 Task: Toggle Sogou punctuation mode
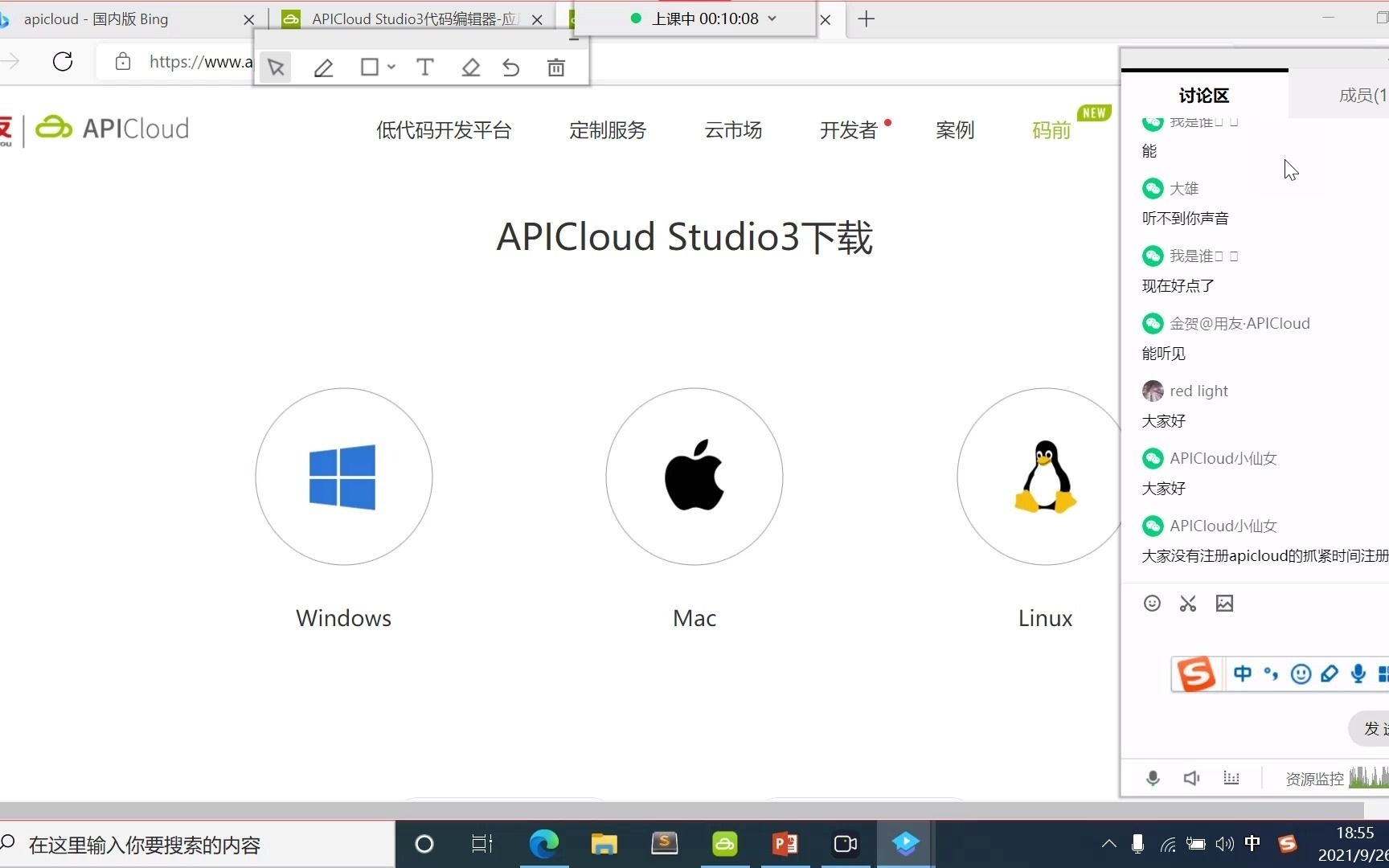tap(1272, 674)
